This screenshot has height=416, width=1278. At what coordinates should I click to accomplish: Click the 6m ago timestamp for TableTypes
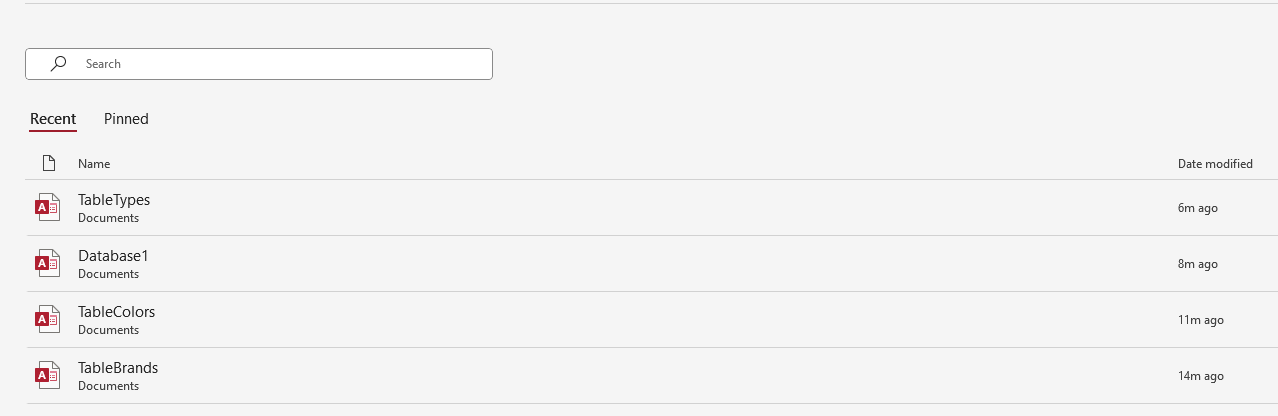1197,208
